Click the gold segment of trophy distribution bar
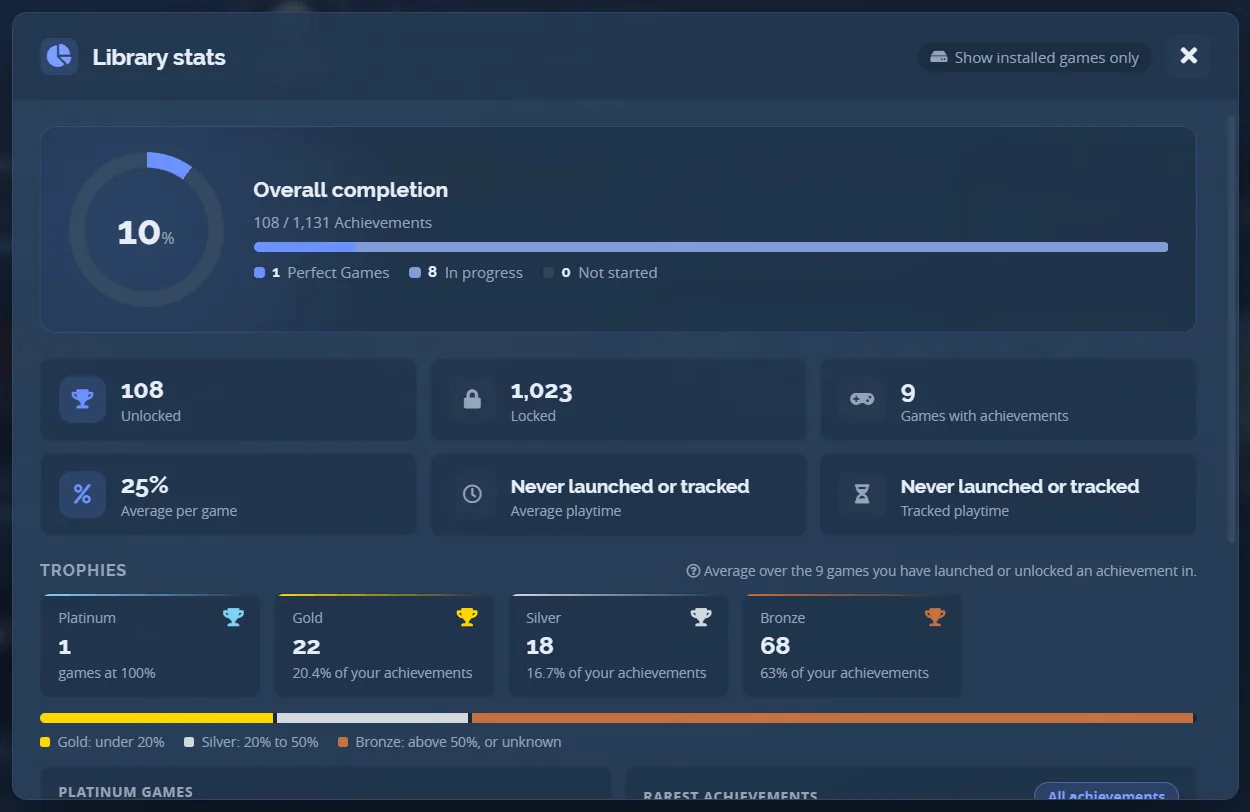The image size is (1250, 812). [x=156, y=718]
